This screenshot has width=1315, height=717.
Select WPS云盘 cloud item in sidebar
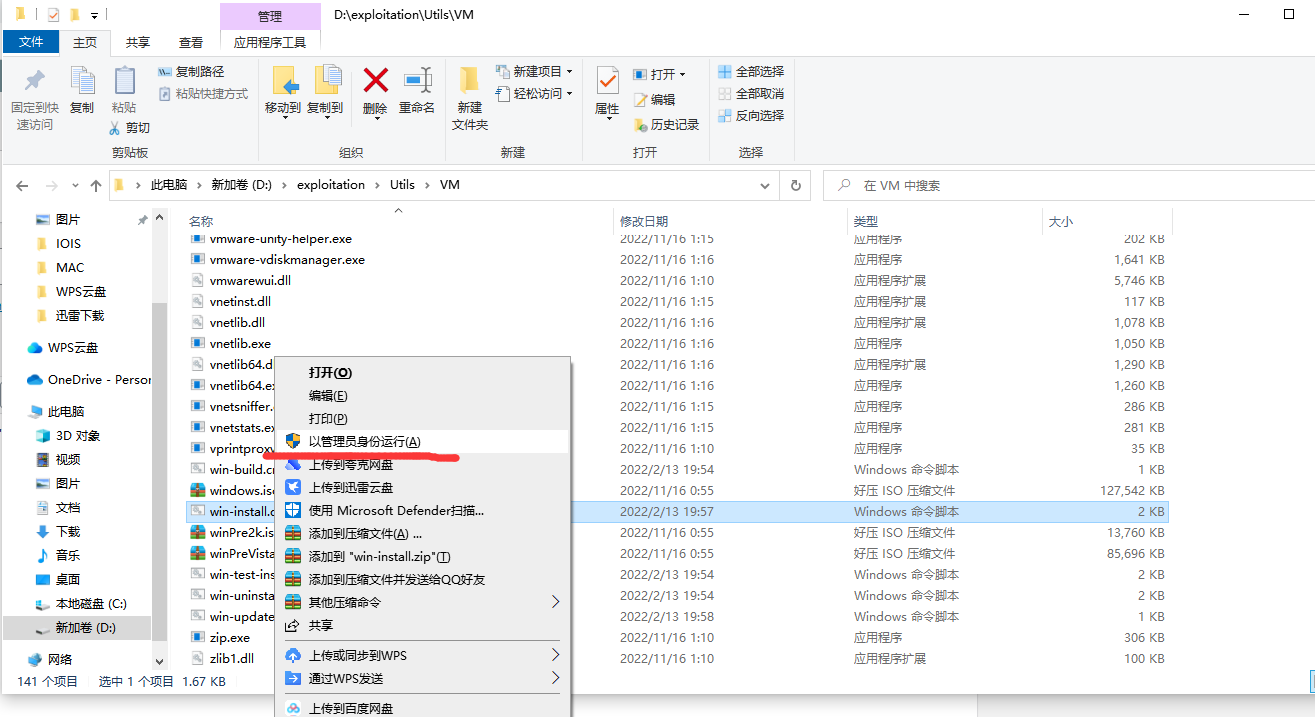click(62, 347)
